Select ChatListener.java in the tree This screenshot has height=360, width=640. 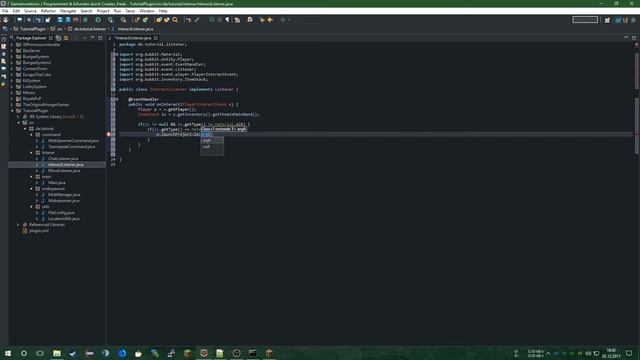point(63,158)
